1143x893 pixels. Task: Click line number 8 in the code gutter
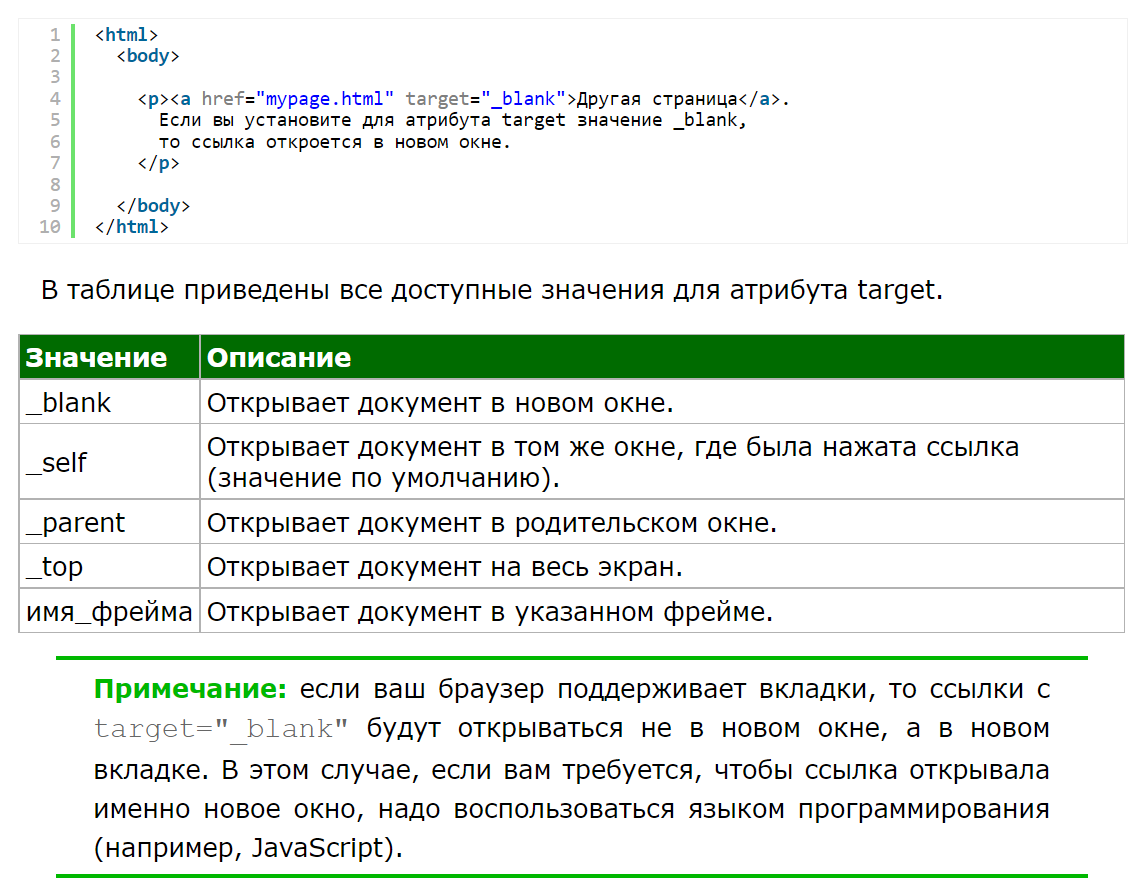[55, 184]
